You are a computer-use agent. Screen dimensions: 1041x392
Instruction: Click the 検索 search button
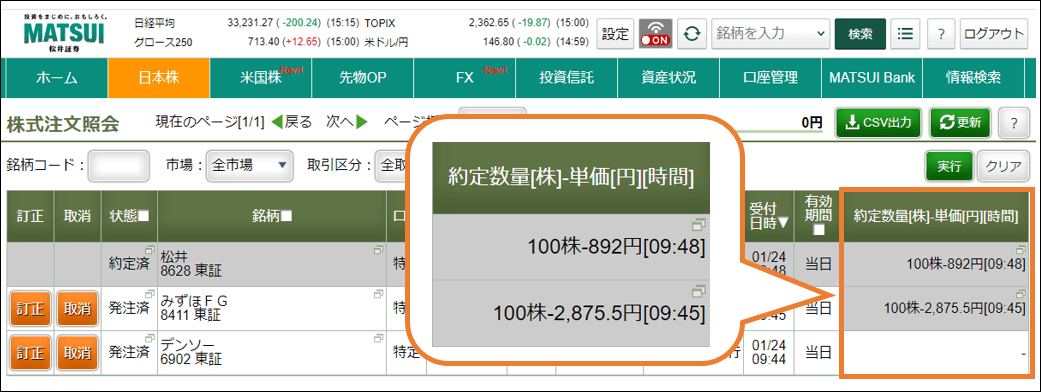click(860, 34)
